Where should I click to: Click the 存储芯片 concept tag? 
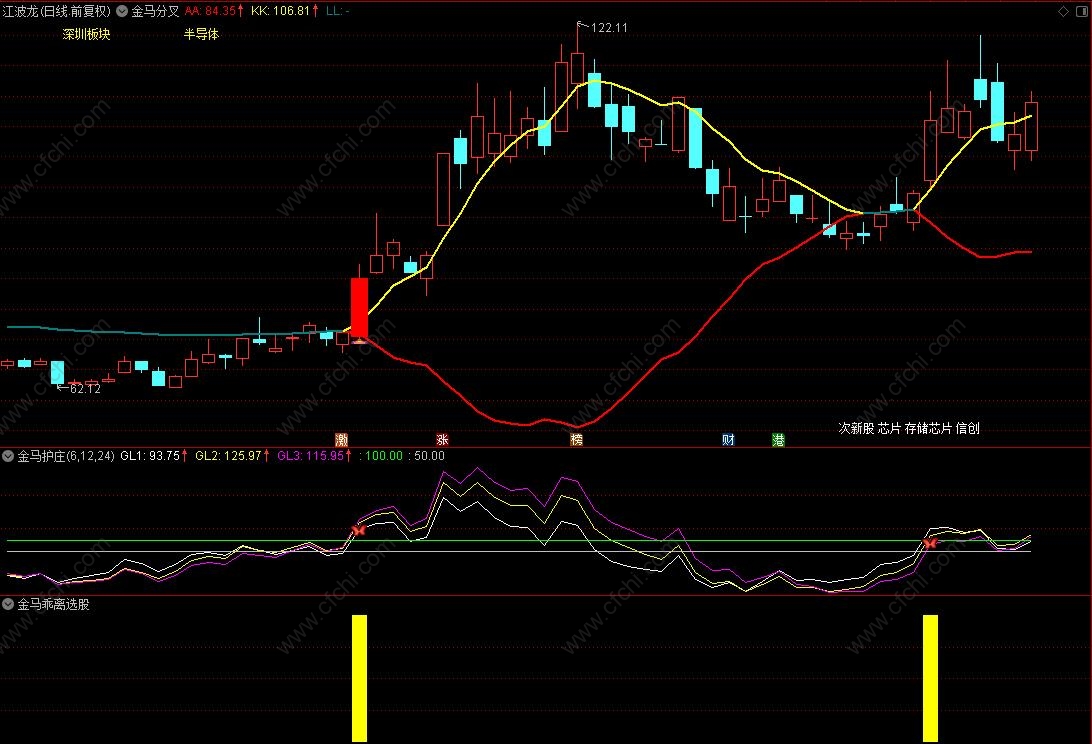click(928, 428)
